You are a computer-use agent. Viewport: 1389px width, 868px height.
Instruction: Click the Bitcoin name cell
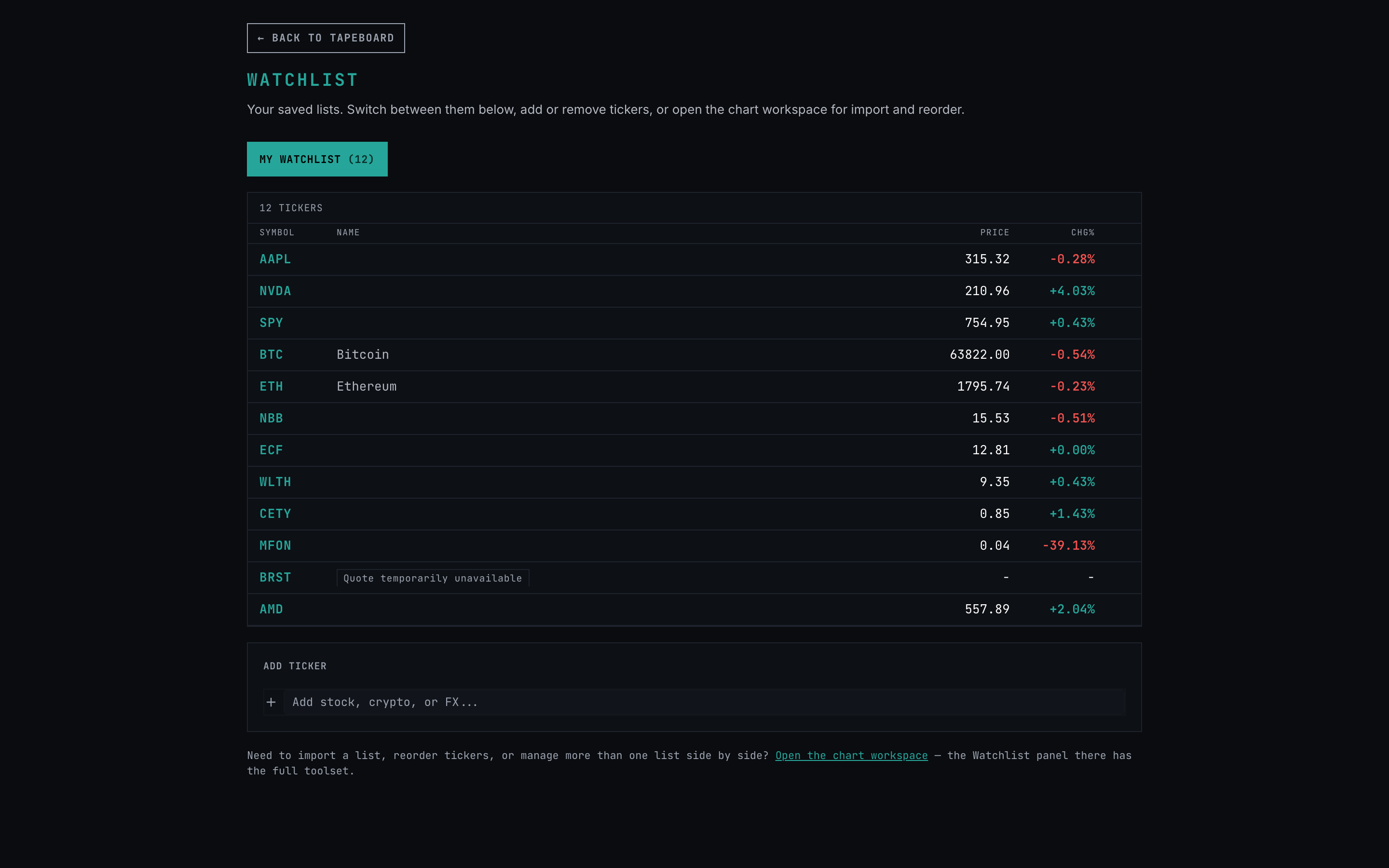tap(363, 355)
